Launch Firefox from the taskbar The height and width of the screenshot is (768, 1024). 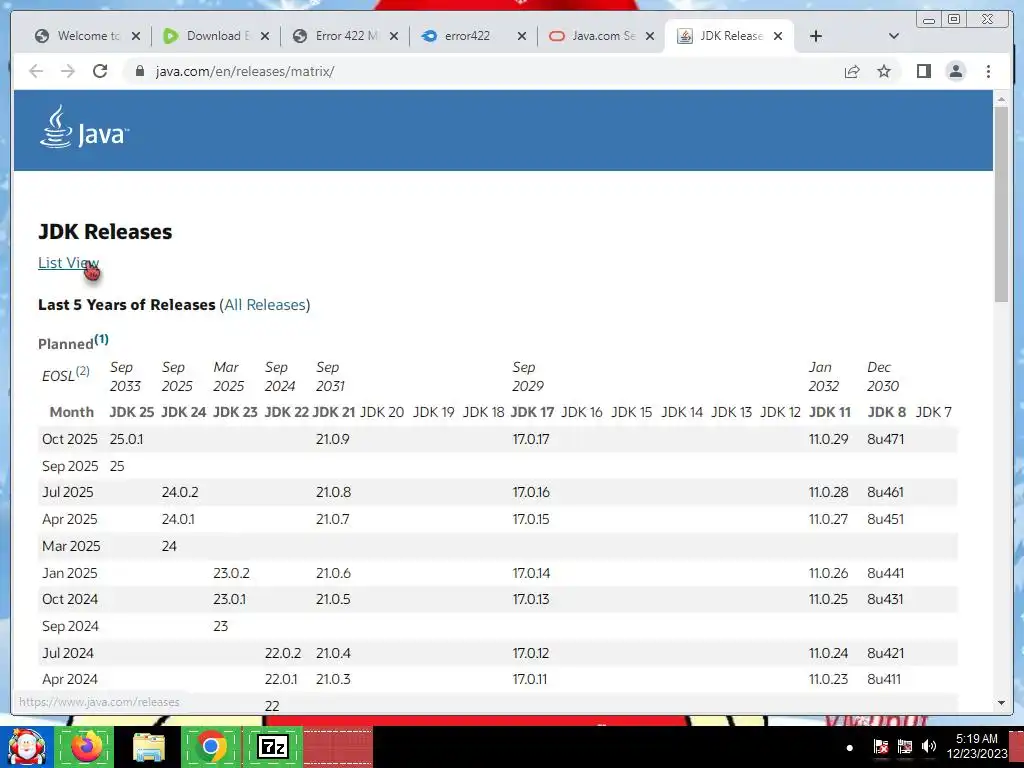click(x=86, y=746)
